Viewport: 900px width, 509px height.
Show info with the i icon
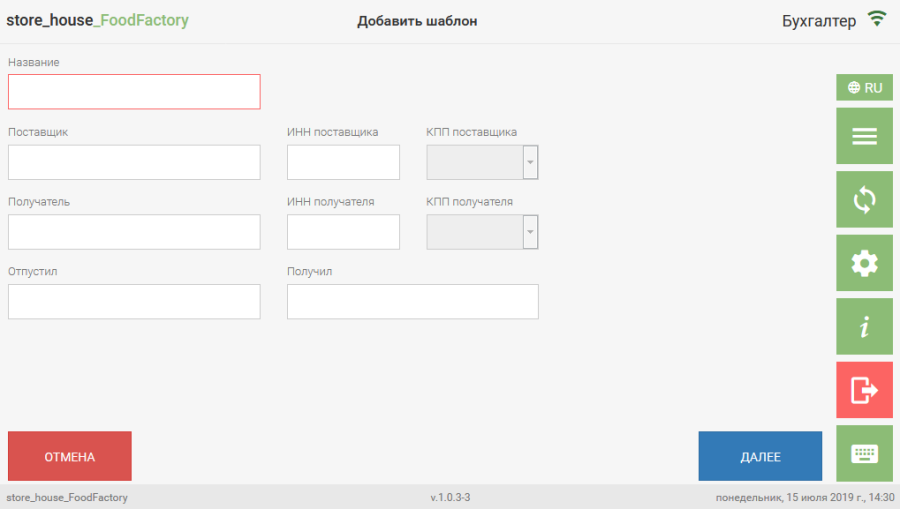click(864, 327)
